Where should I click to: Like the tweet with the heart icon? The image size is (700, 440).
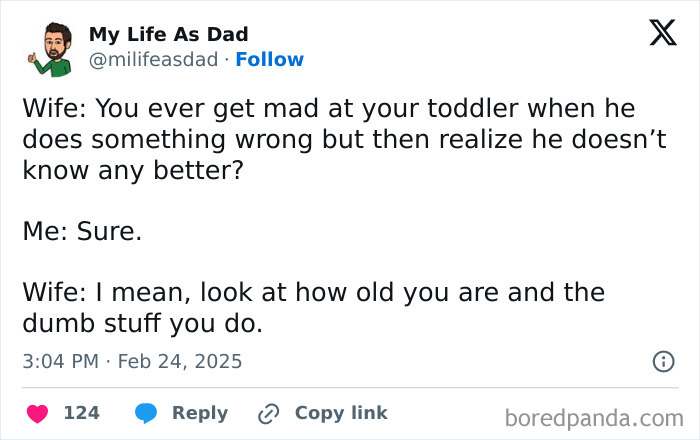coord(38,413)
